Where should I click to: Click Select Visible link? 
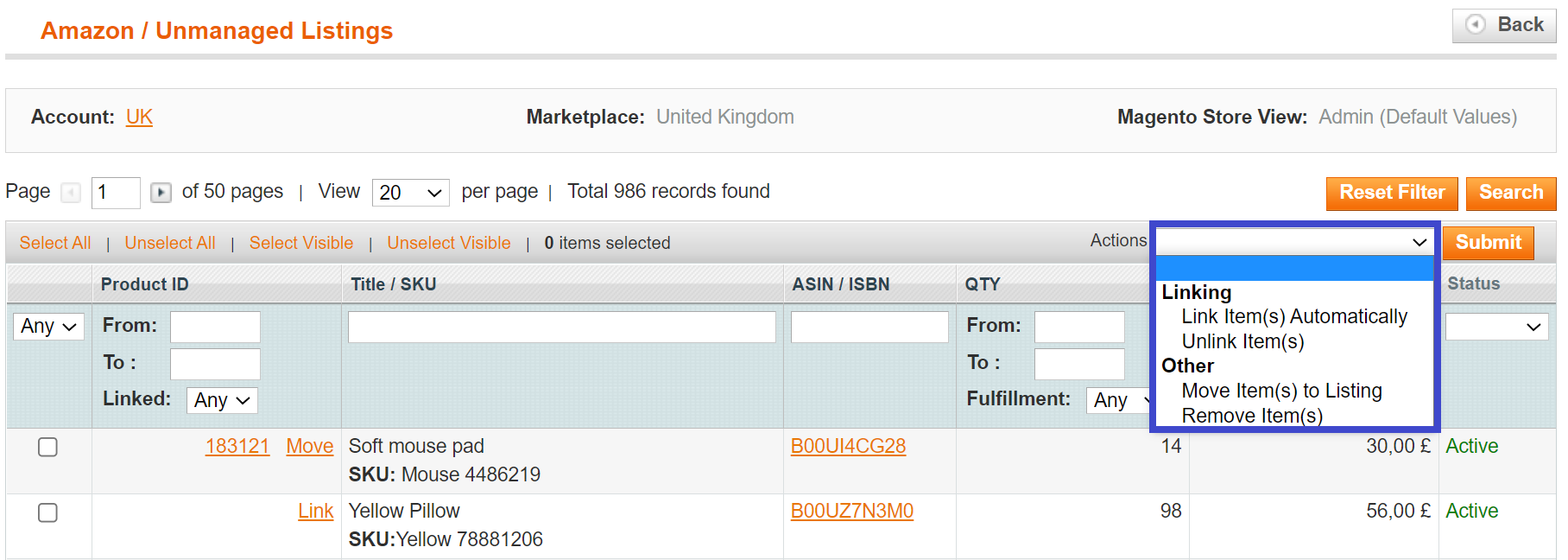(301, 243)
